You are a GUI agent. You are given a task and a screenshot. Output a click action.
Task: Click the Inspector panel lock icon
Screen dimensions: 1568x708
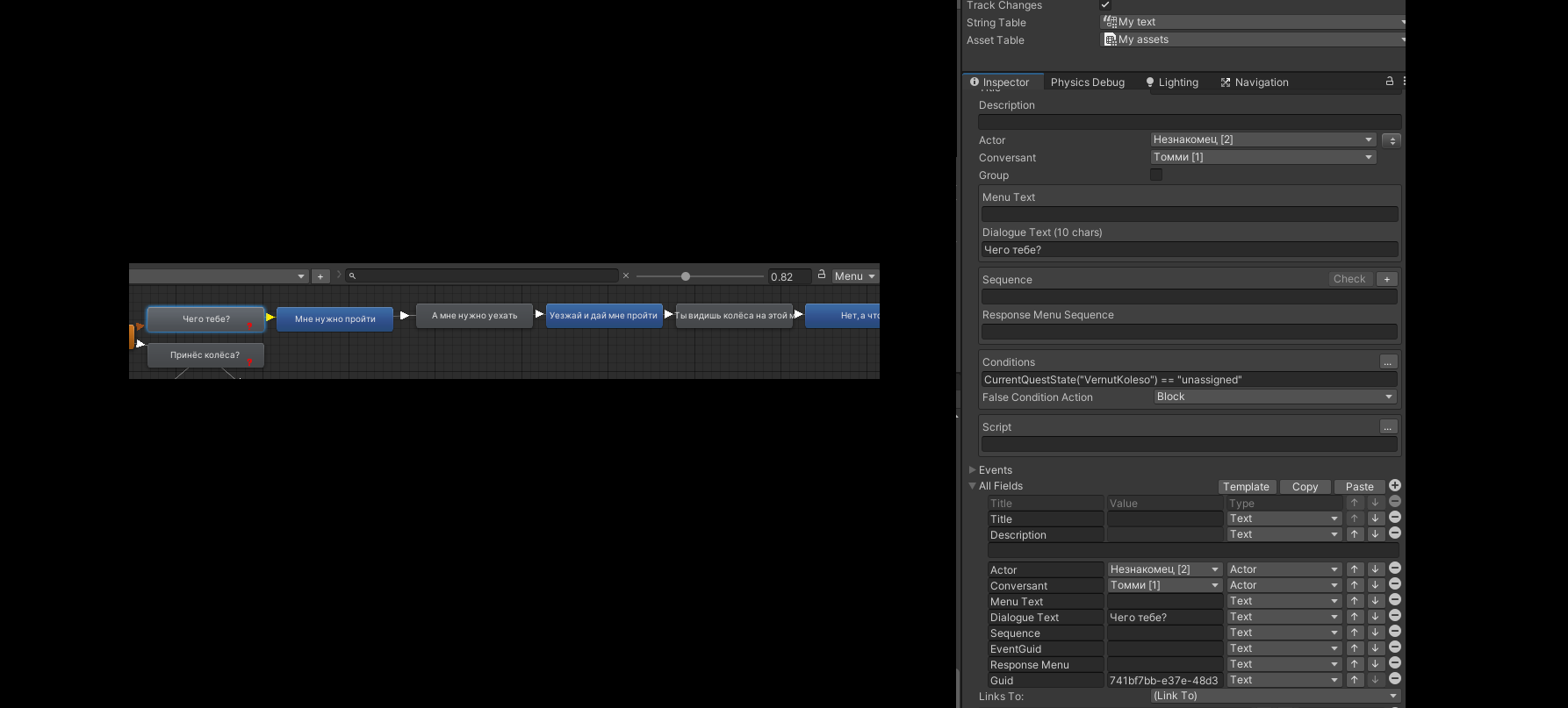tap(1390, 81)
